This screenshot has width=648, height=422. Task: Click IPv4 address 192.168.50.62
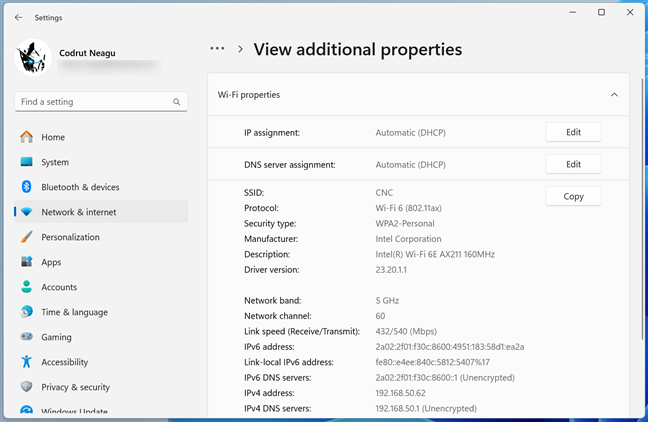pyautogui.click(x=400, y=393)
